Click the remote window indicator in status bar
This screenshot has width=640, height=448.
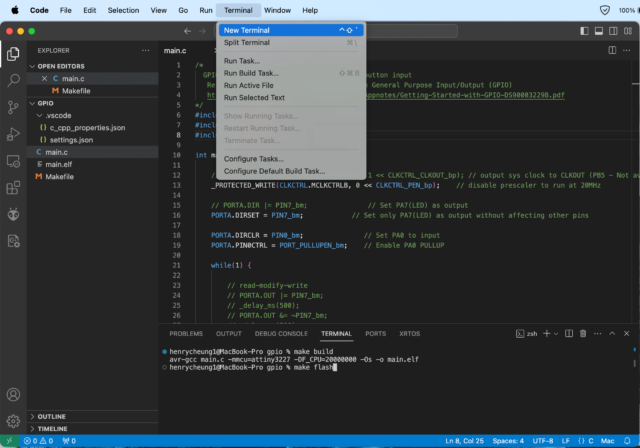coord(9,441)
